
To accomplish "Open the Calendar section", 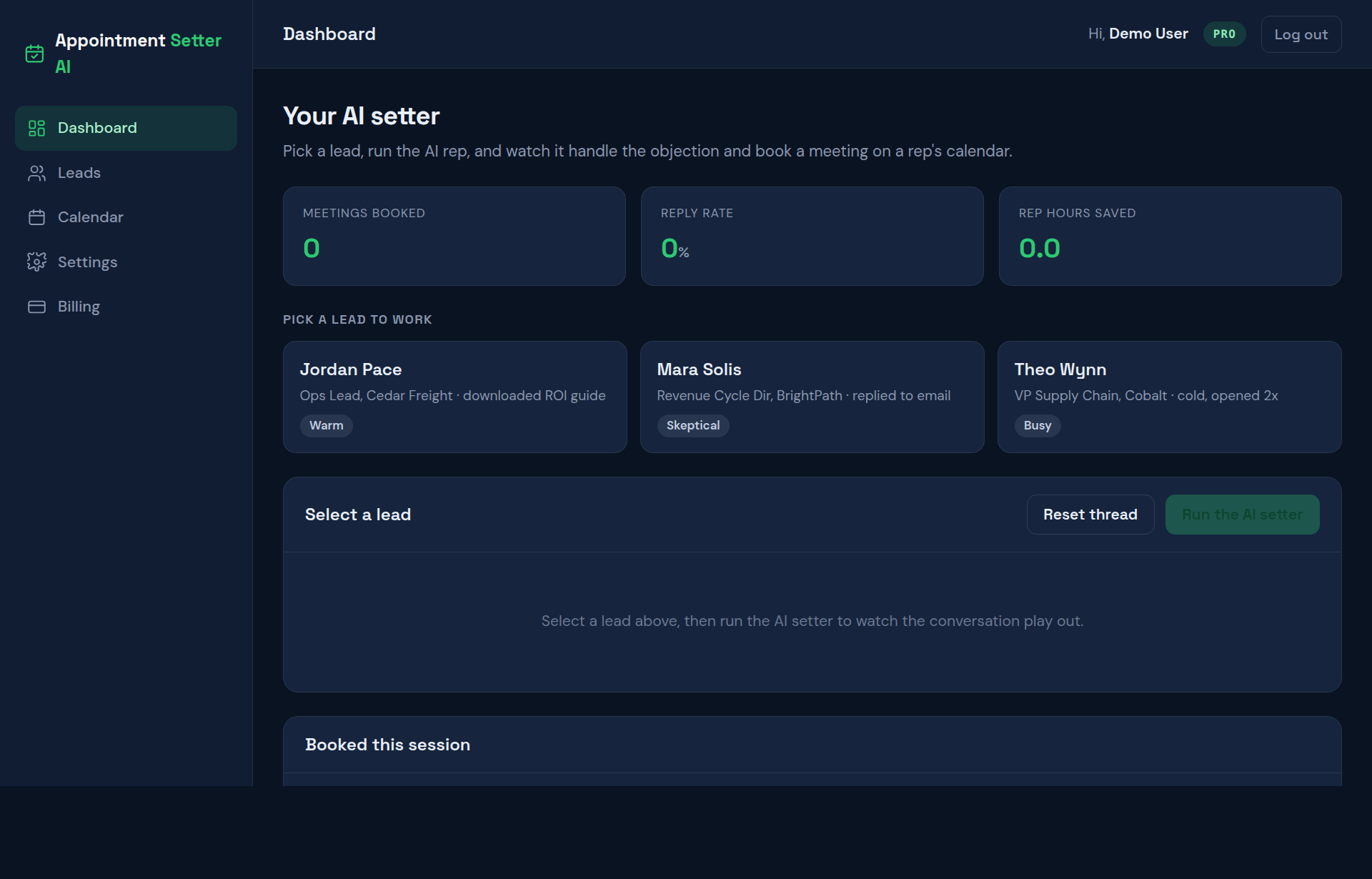I will pos(126,217).
